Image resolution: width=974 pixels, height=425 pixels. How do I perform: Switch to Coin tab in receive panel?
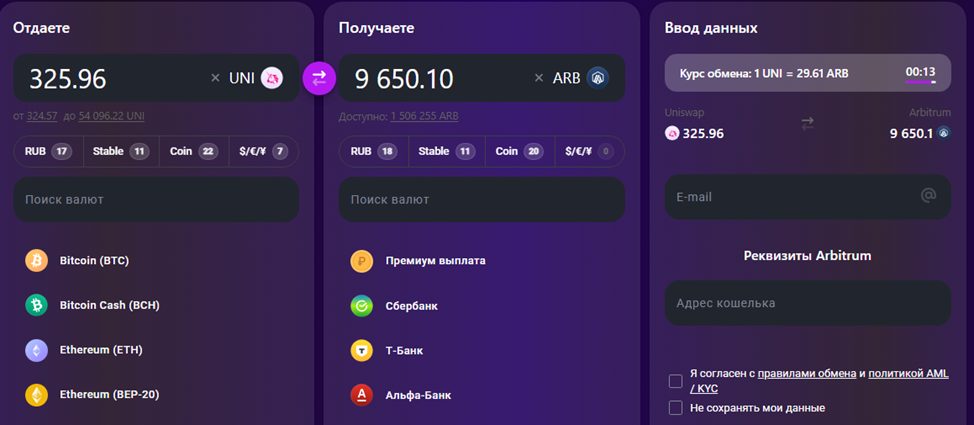click(x=518, y=152)
